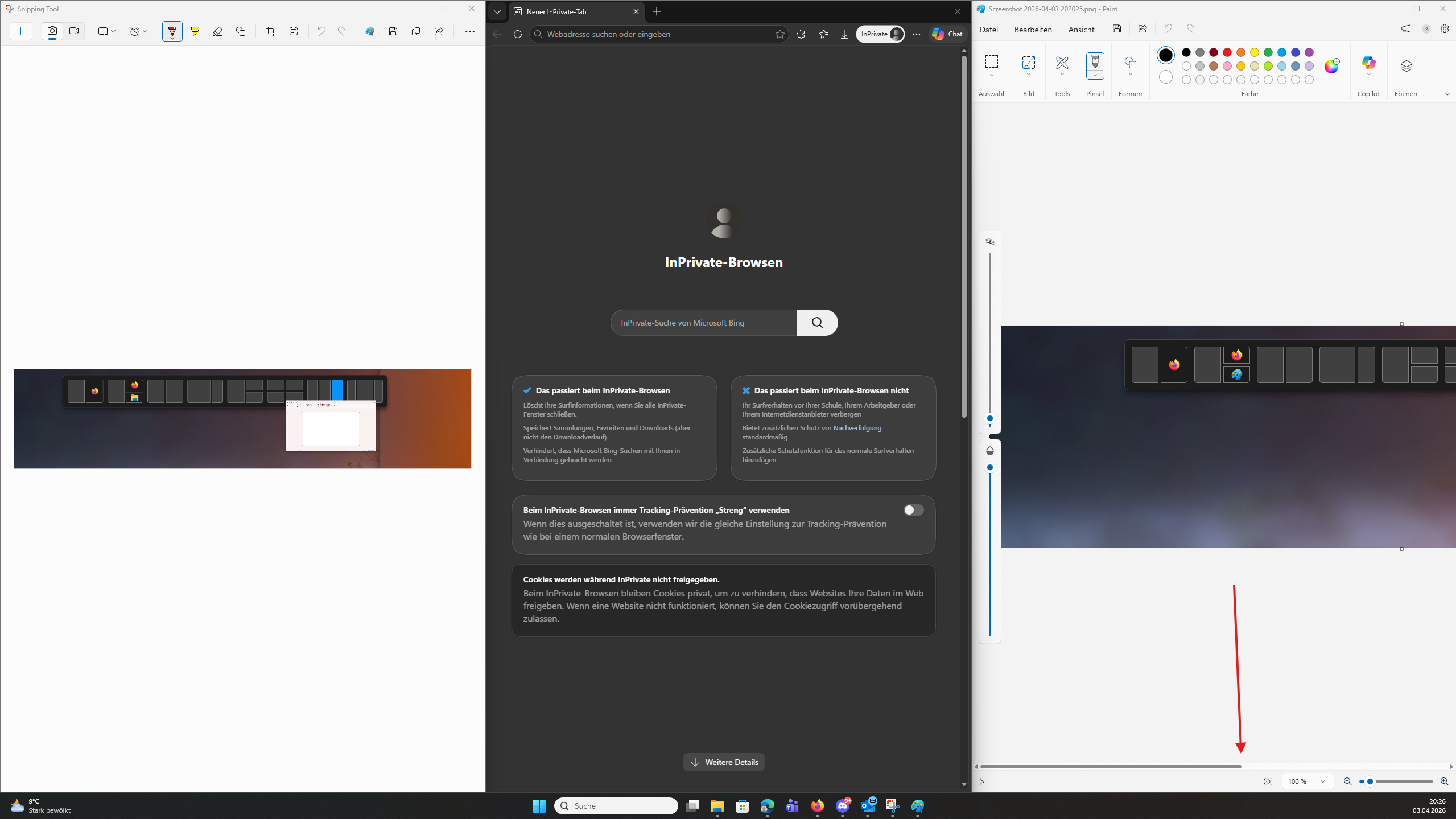Switch Snipping Tool to video recording mode
Viewport: 1456px width, 819px height.
(74, 31)
